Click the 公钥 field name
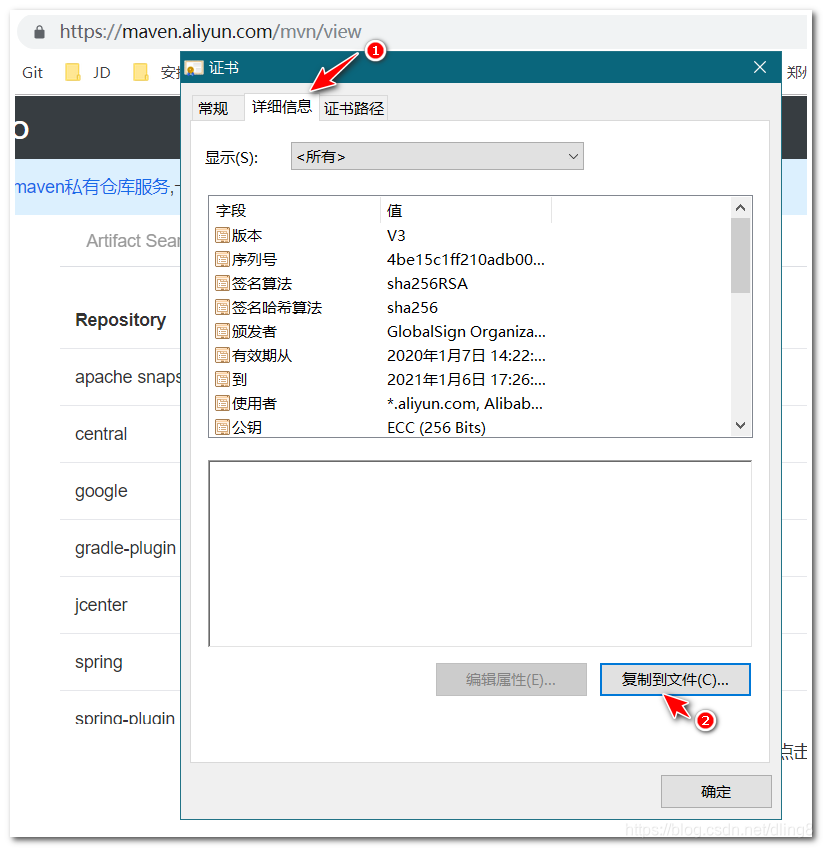This screenshot has height=848, width=823. click(x=247, y=428)
